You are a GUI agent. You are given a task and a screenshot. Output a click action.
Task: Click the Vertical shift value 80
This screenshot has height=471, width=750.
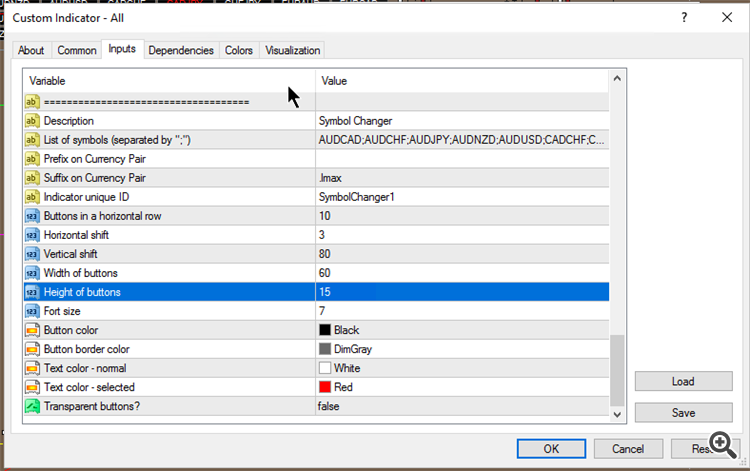[325, 254]
